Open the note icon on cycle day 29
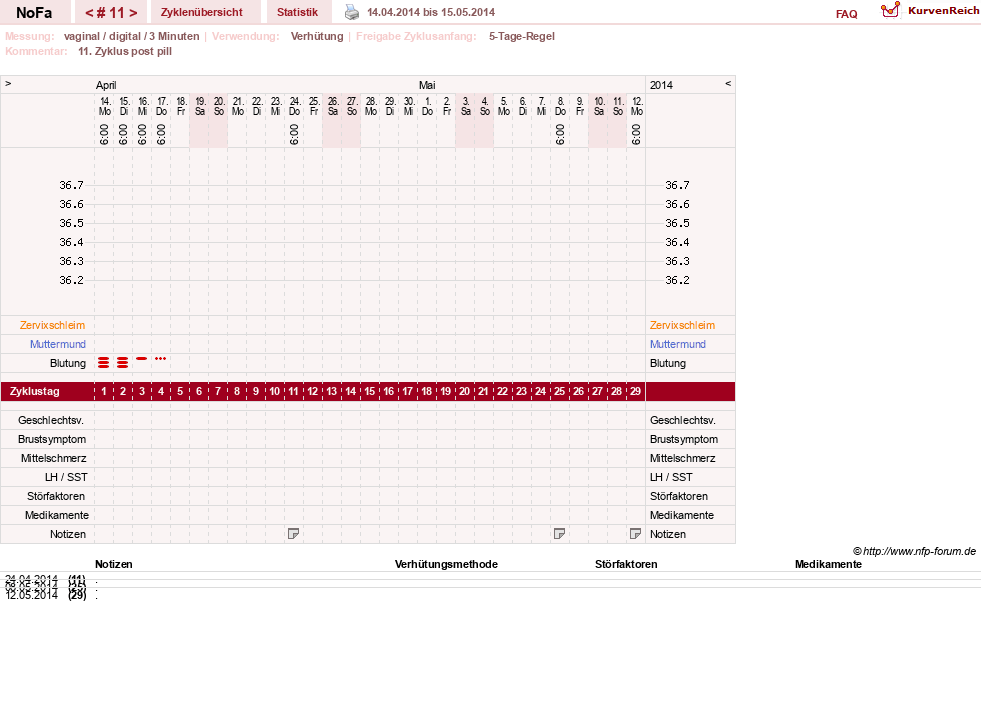 (x=636, y=533)
